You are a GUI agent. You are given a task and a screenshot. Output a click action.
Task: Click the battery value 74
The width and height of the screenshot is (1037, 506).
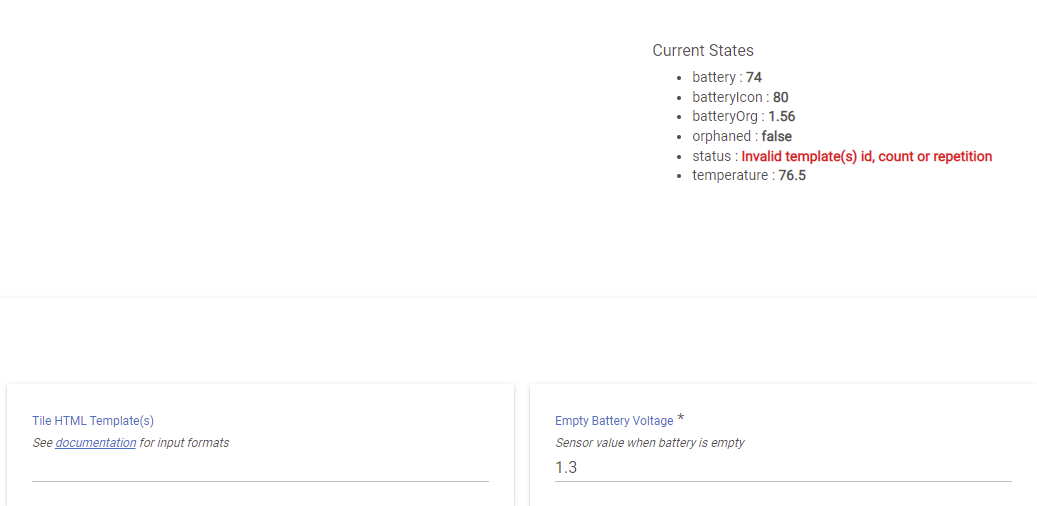tap(754, 77)
